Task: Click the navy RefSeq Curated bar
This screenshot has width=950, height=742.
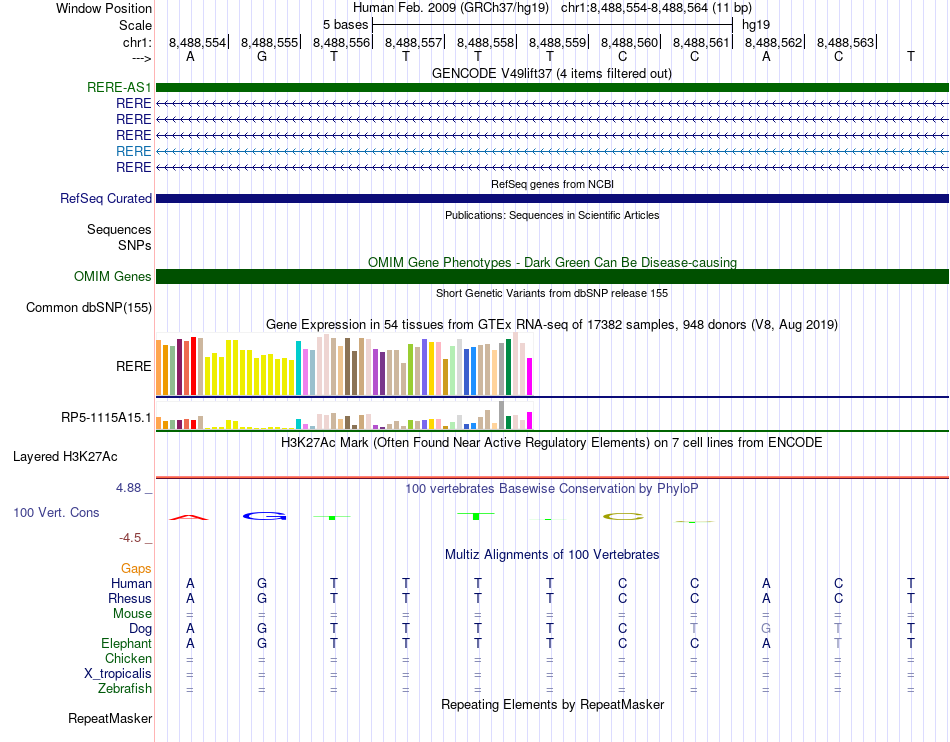Action: (552, 199)
